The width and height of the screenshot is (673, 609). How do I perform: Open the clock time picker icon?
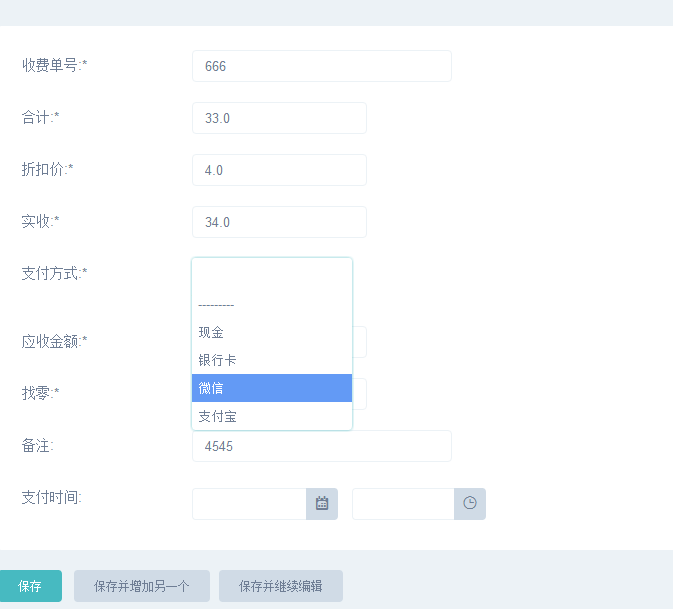point(470,503)
